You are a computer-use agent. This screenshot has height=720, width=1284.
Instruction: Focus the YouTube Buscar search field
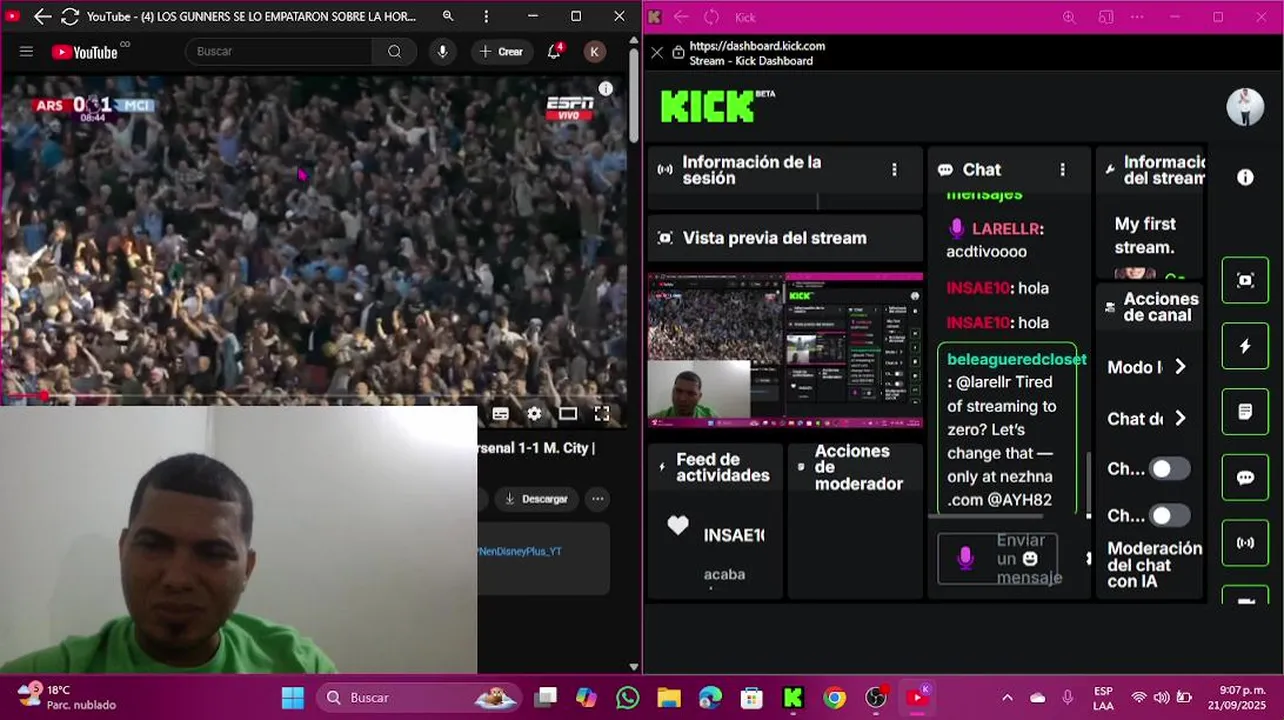tap(280, 52)
